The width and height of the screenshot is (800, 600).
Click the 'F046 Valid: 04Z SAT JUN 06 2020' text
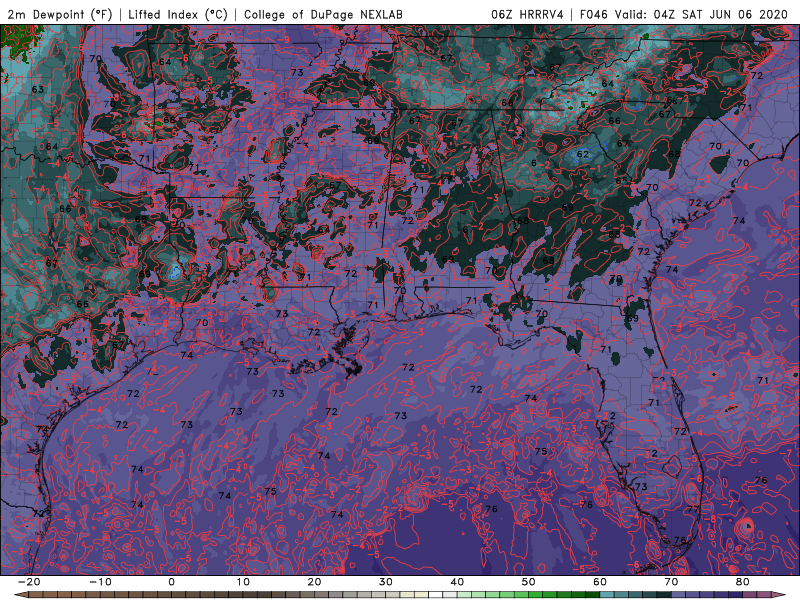pyautogui.click(x=684, y=14)
